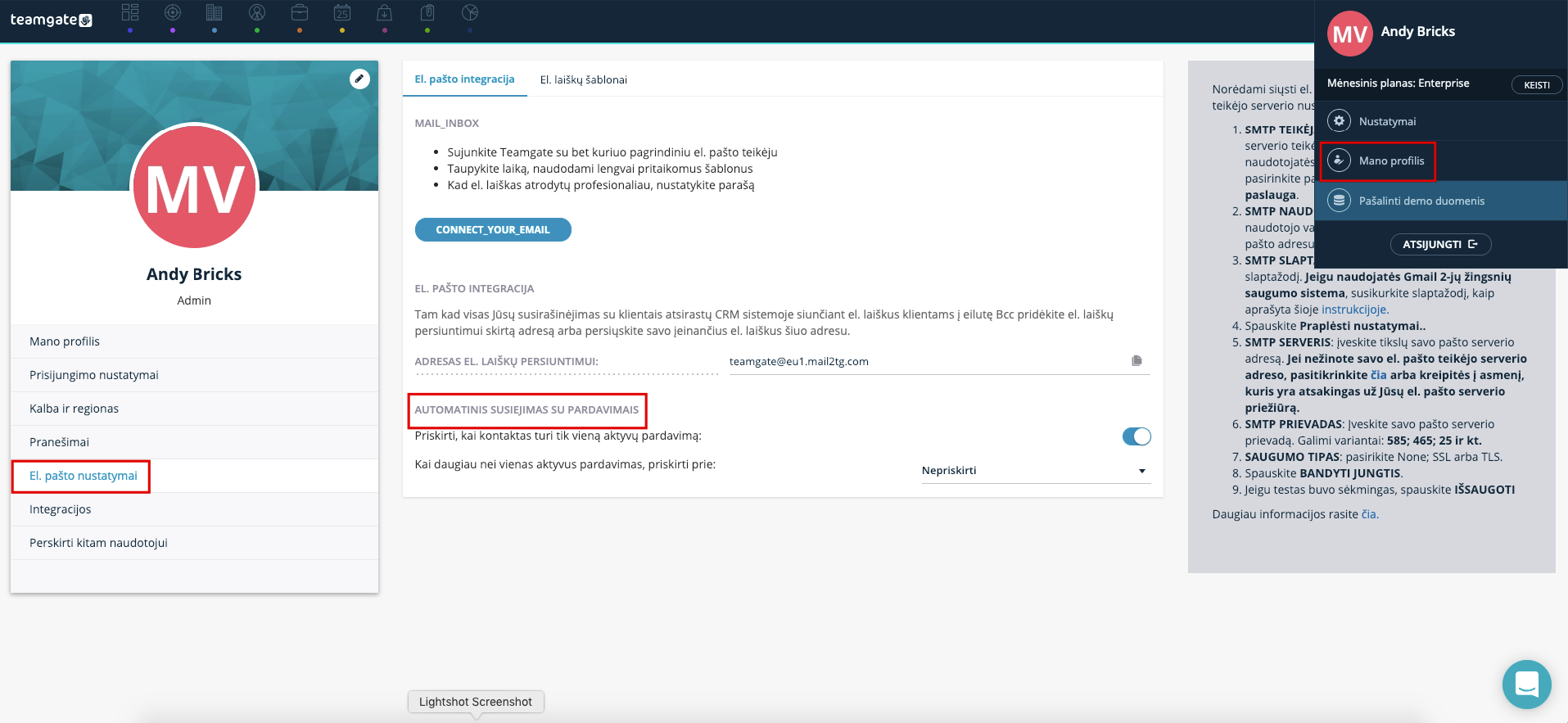Viewport: 1568px width, 723px height.
Task: Select Mano profilis in left sidebar
Action: click(195, 341)
